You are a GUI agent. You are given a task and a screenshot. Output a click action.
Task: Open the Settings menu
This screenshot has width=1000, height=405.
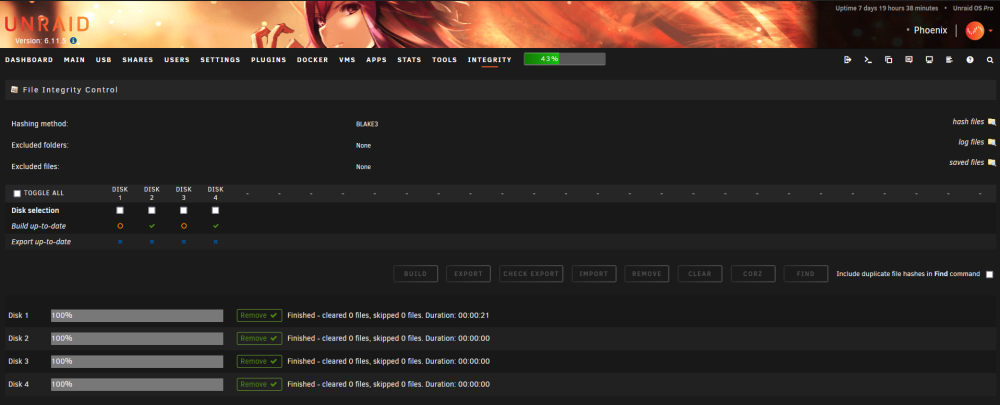pyautogui.click(x=220, y=59)
